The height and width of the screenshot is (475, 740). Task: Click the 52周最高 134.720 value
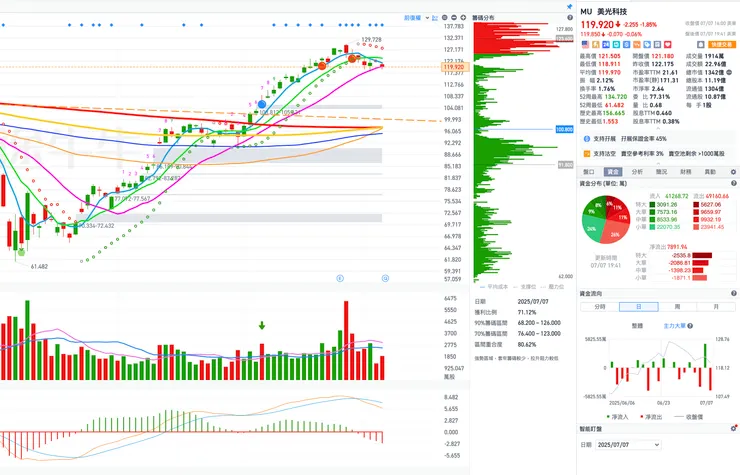614,97
